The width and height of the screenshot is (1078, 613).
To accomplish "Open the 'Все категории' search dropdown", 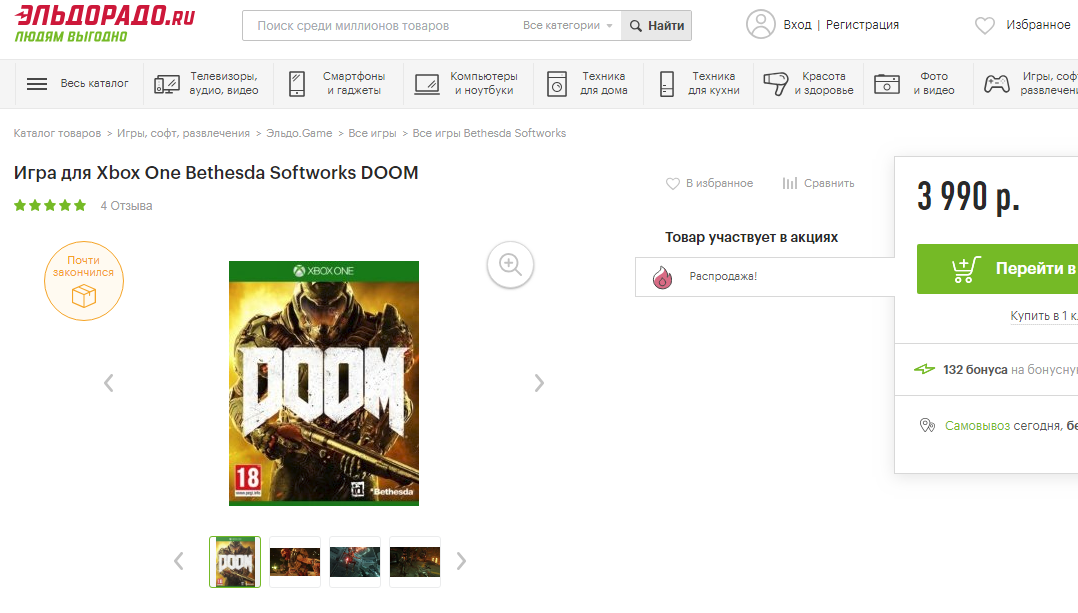I will [567, 25].
